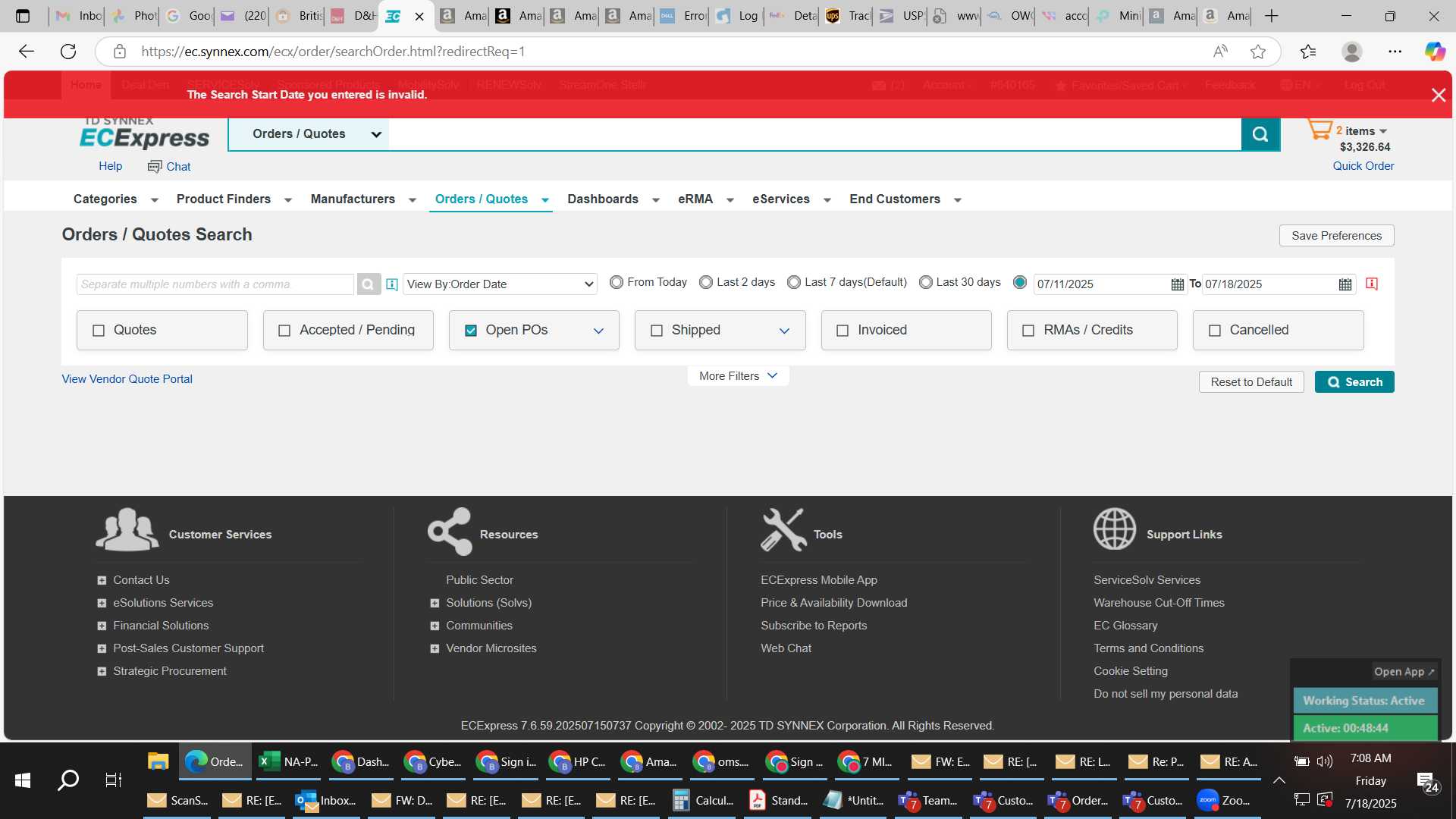Open Task View on the taskbar

[x=113, y=780]
